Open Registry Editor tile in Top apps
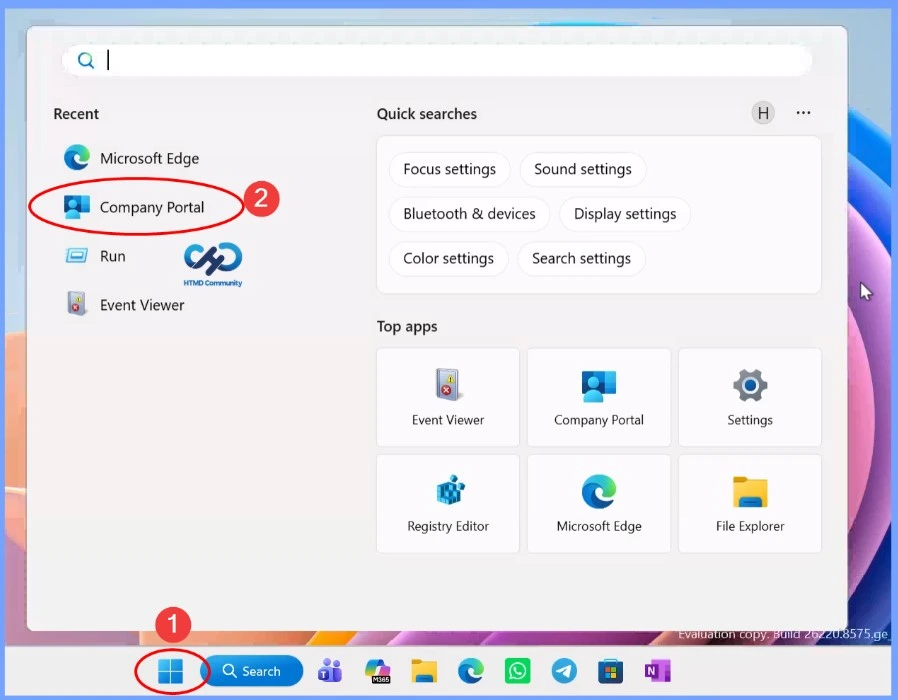The width and height of the screenshot is (898, 700). point(448,504)
